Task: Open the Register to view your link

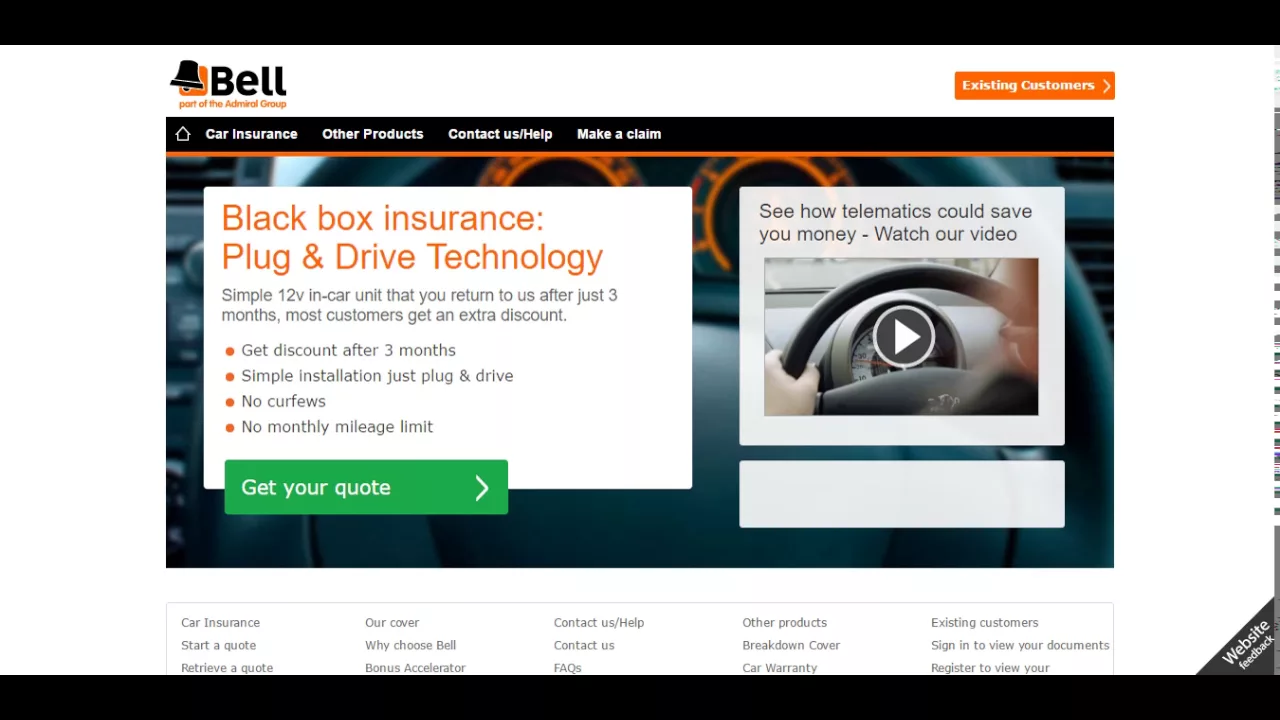Action: click(990, 668)
